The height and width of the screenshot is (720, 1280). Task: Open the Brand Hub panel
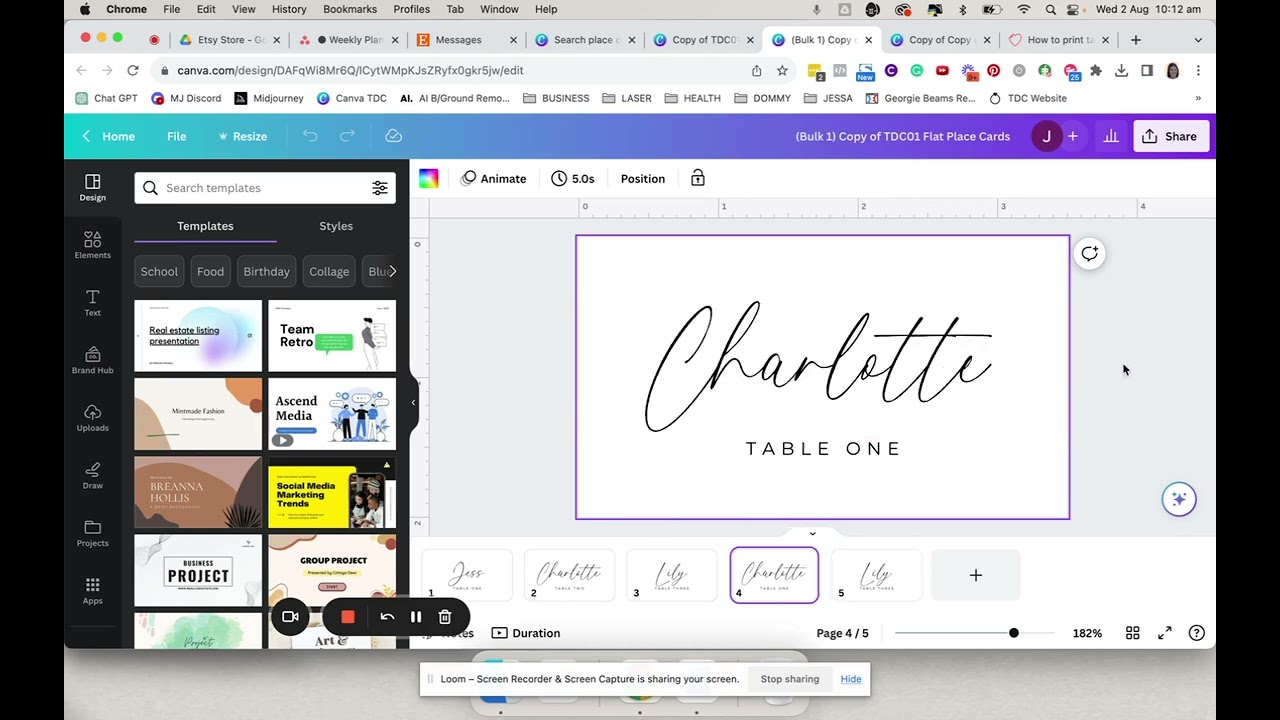point(92,360)
